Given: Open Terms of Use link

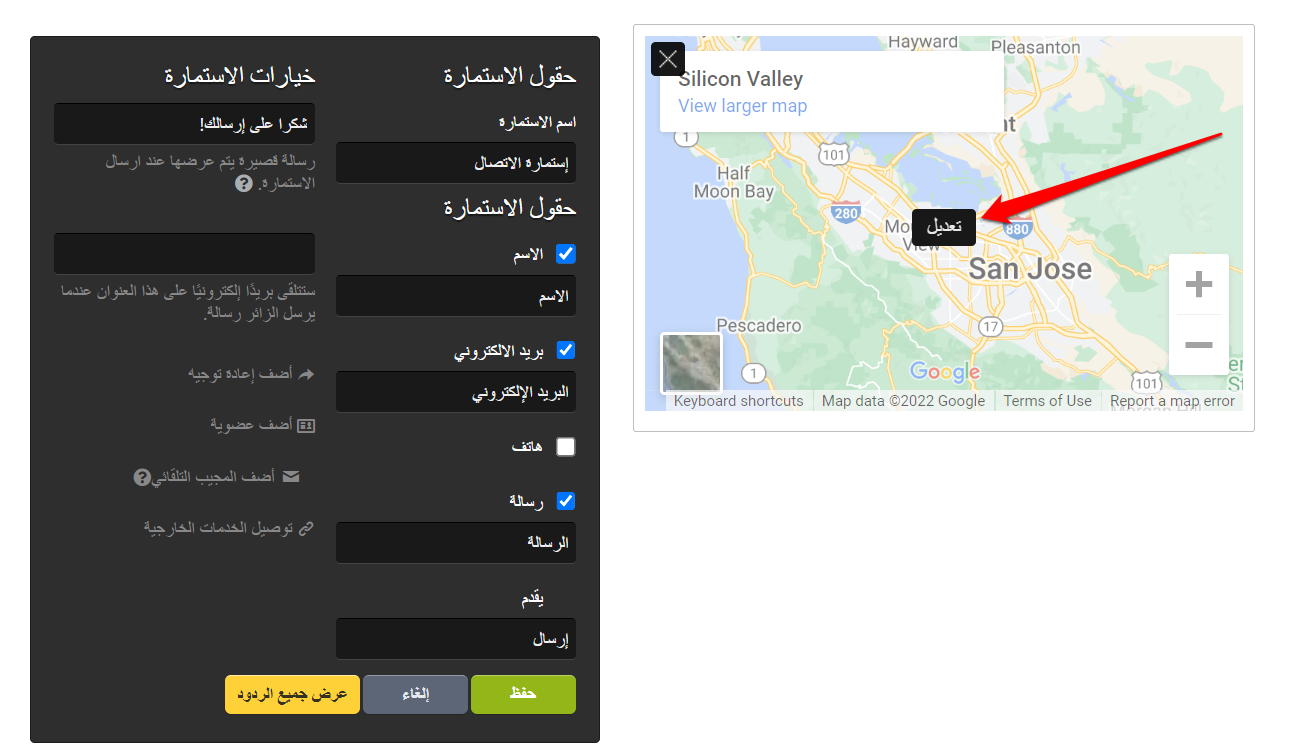Looking at the screenshot, I should coord(1047,401).
